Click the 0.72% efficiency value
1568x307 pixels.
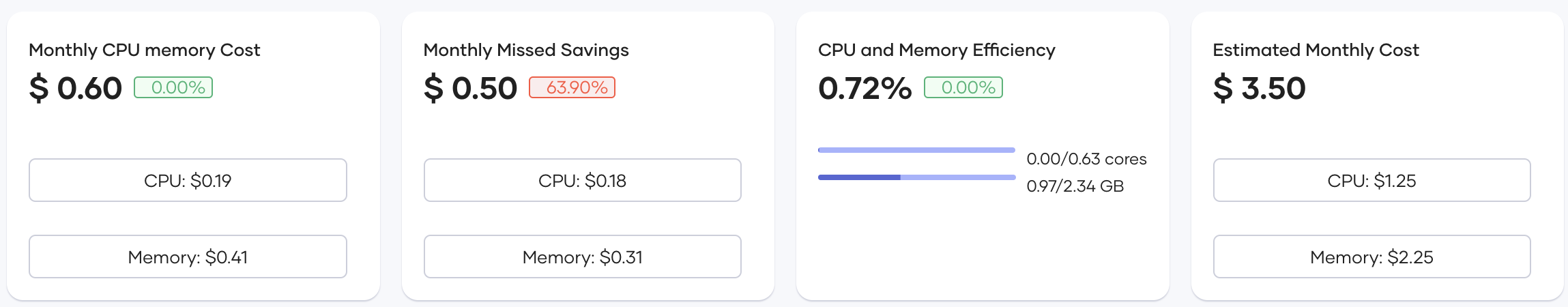865,89
